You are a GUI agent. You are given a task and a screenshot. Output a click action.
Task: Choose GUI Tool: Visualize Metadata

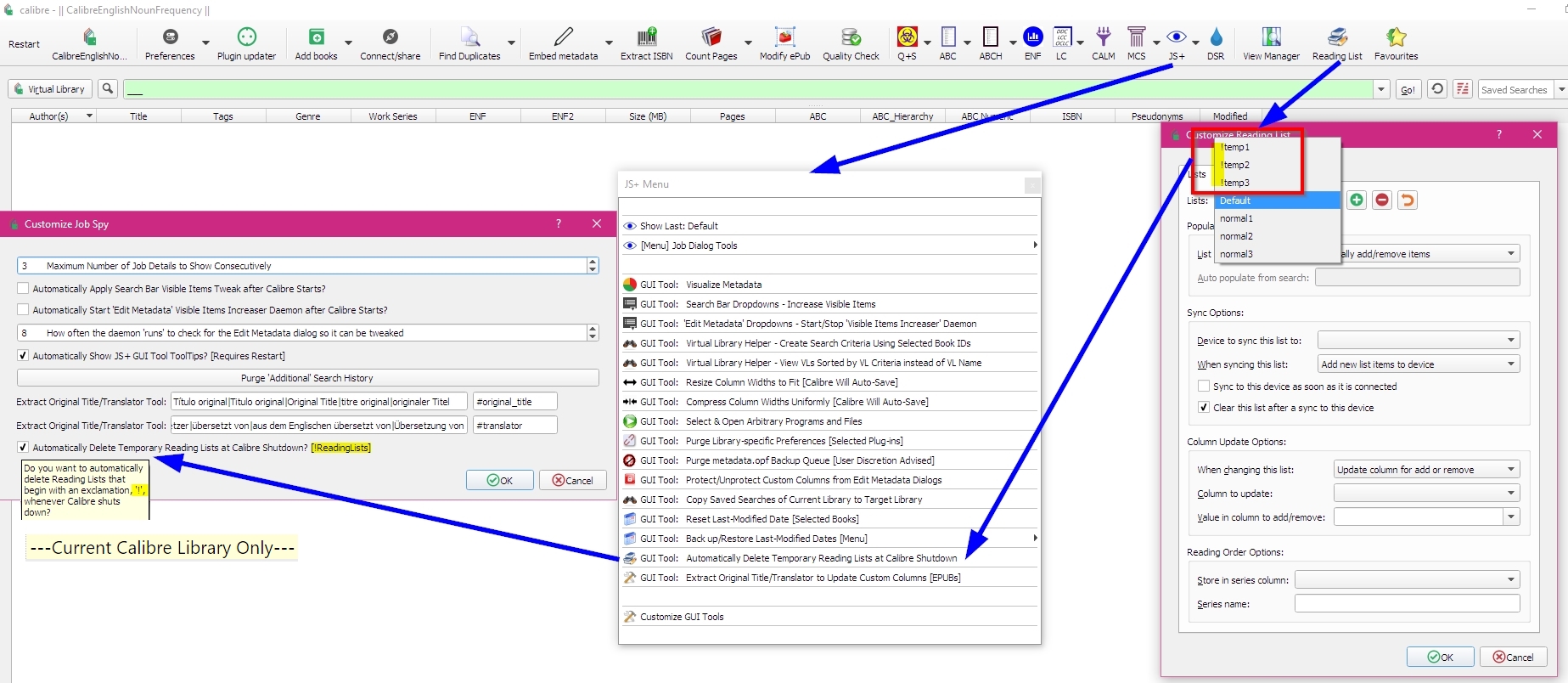point(829,285)
